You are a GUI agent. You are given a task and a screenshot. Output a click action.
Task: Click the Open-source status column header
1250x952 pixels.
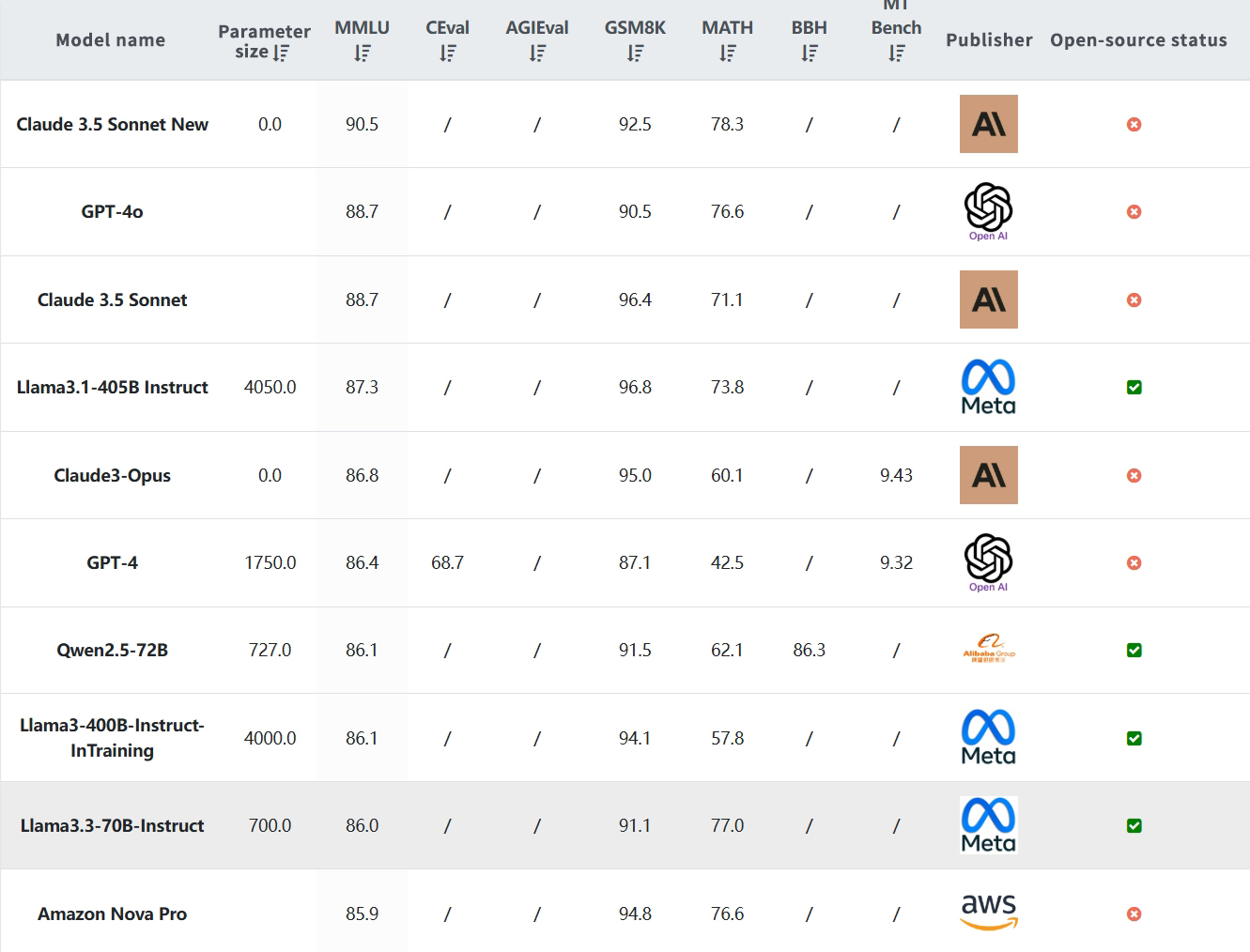click(1138, 40)
